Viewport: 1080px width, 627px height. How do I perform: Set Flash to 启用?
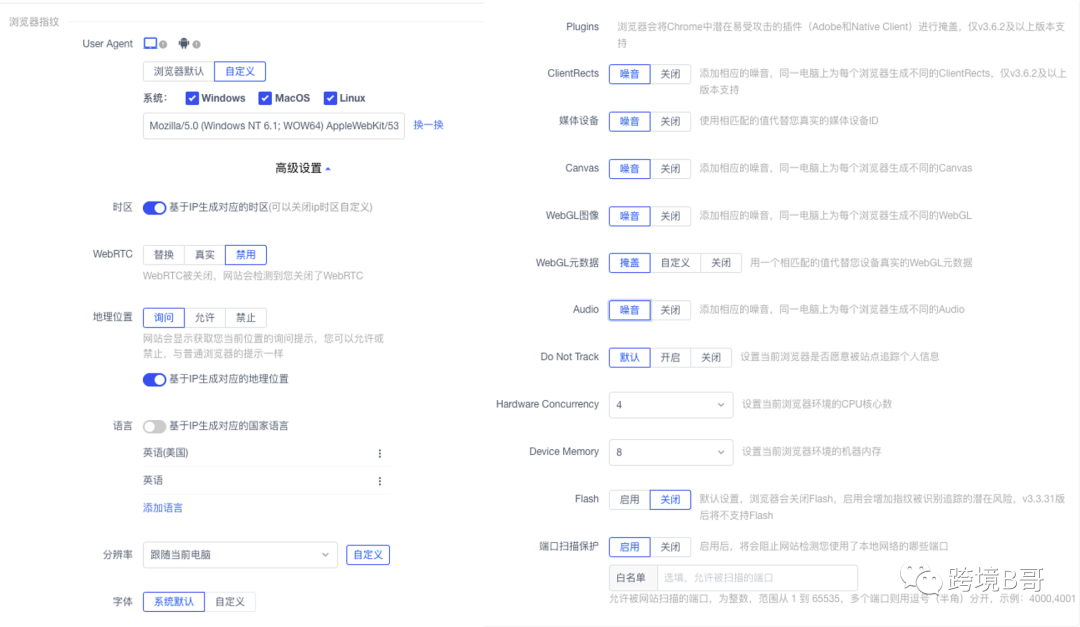click(x=630, y=500)
